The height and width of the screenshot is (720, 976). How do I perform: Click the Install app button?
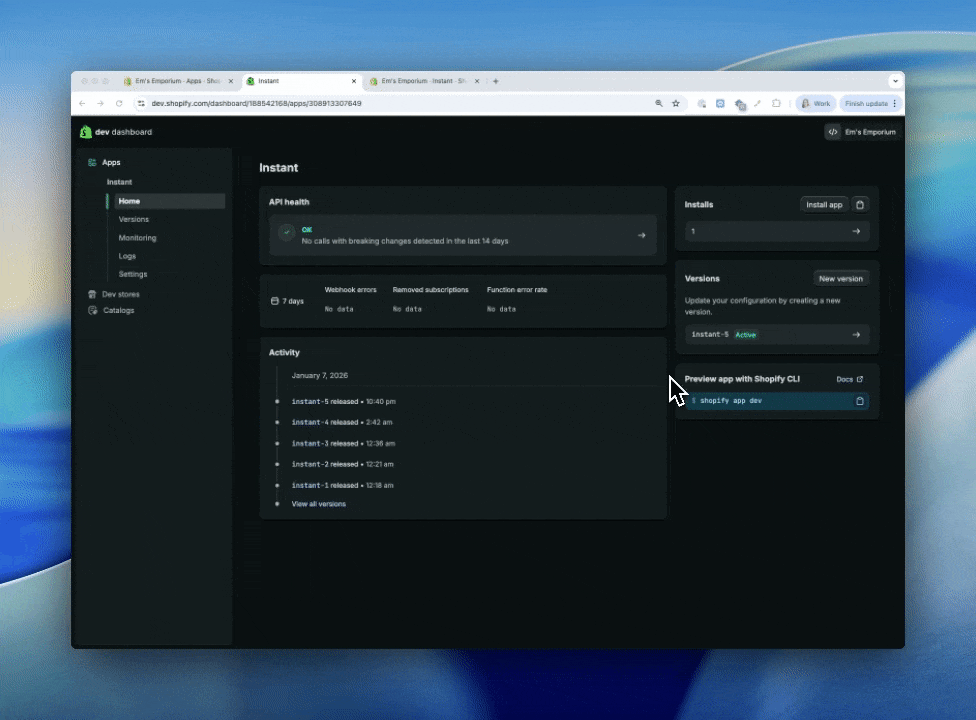coord(823,204)
